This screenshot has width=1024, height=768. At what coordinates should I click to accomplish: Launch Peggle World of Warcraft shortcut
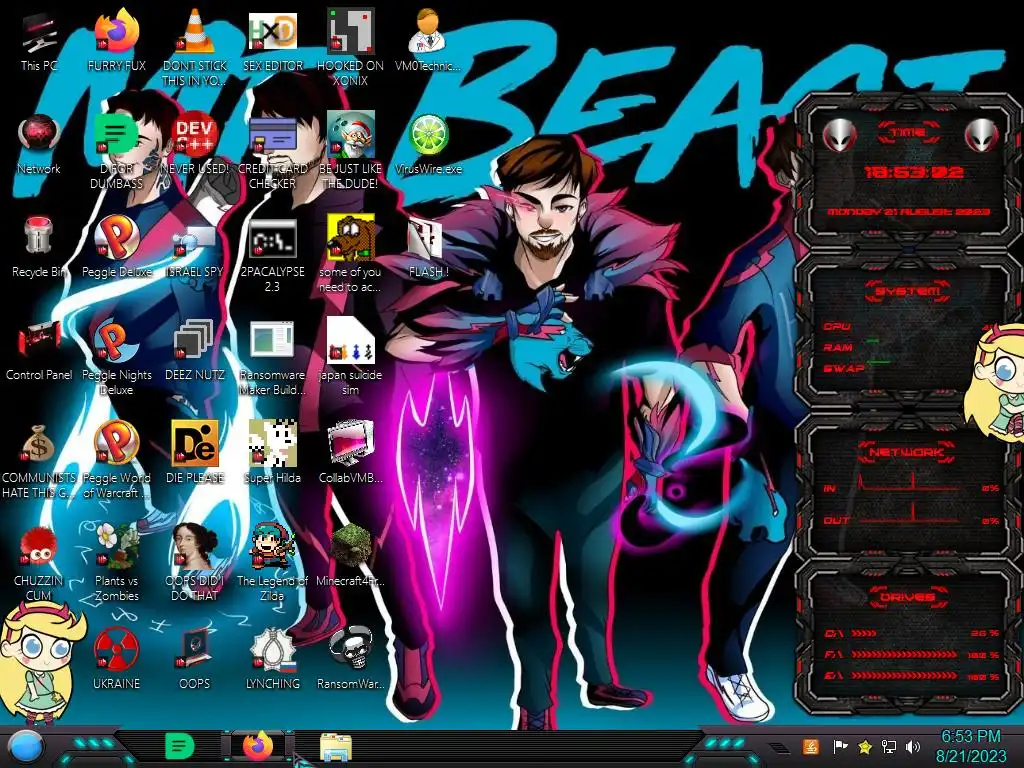[x=116, y=460]
